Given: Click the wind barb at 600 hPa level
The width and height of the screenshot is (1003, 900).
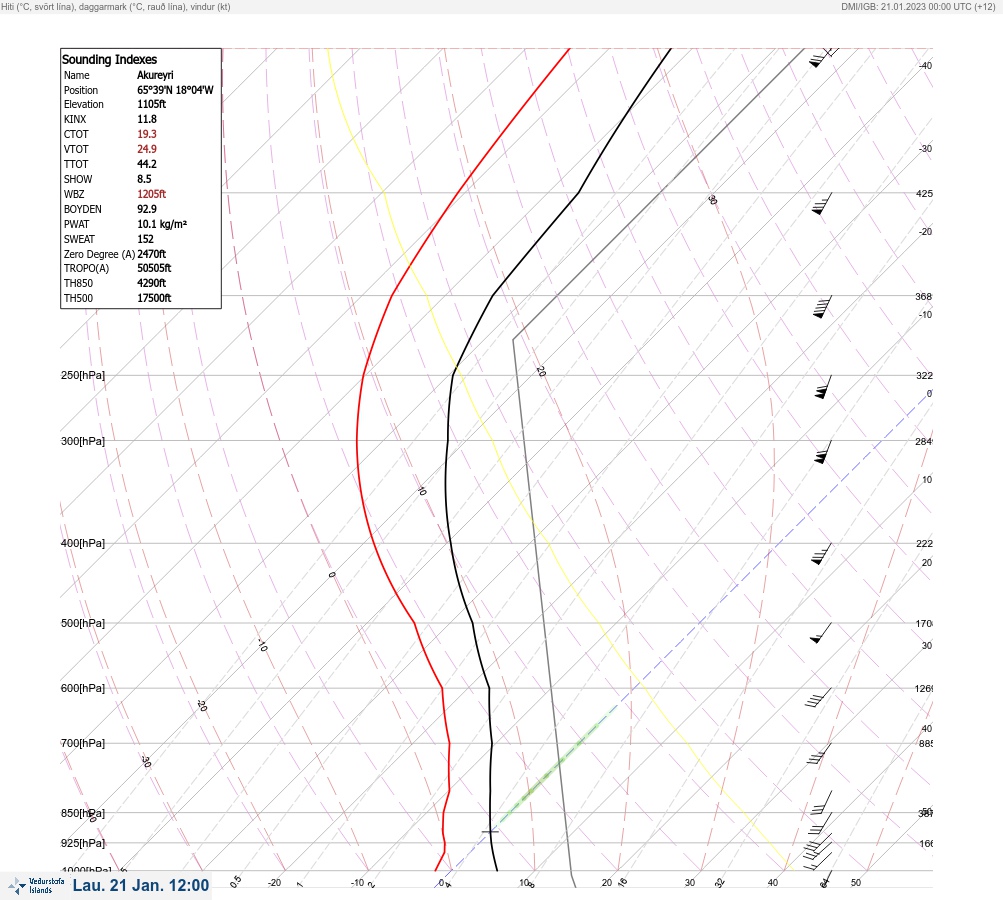Looking at the screenshot, I should pos(818,698).
